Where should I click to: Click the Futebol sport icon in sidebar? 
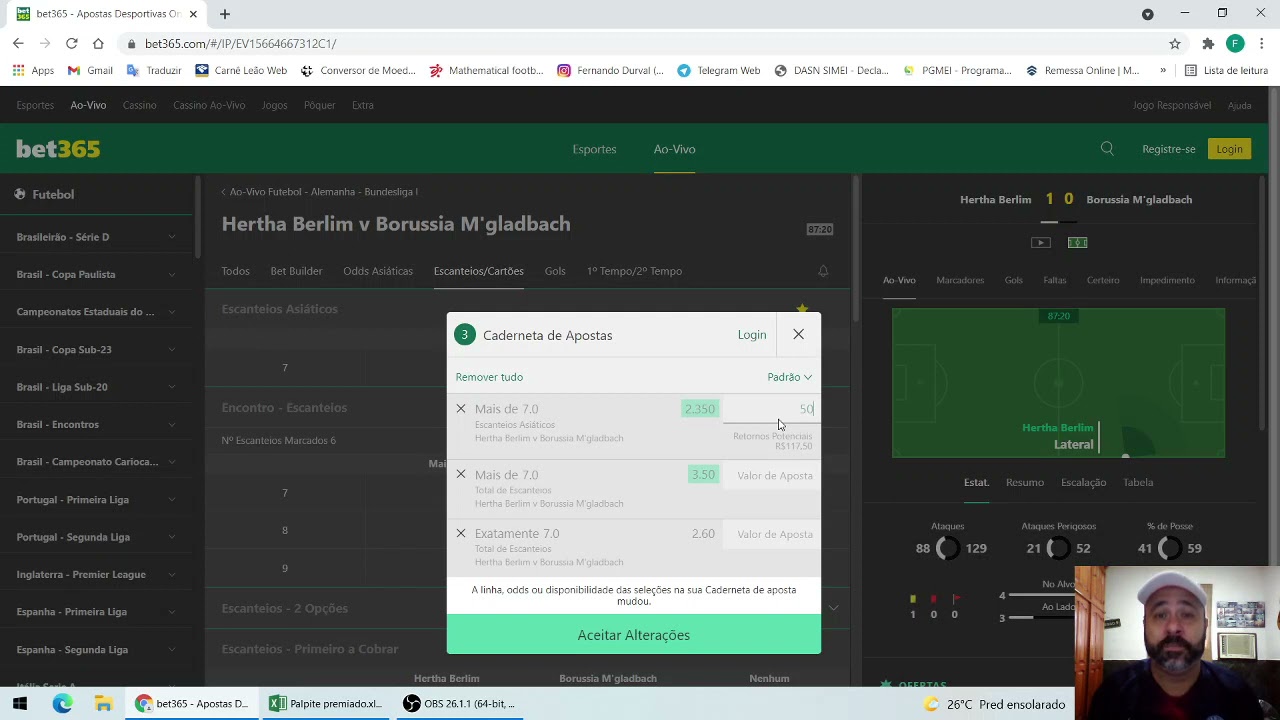click(x=20, y=194)
